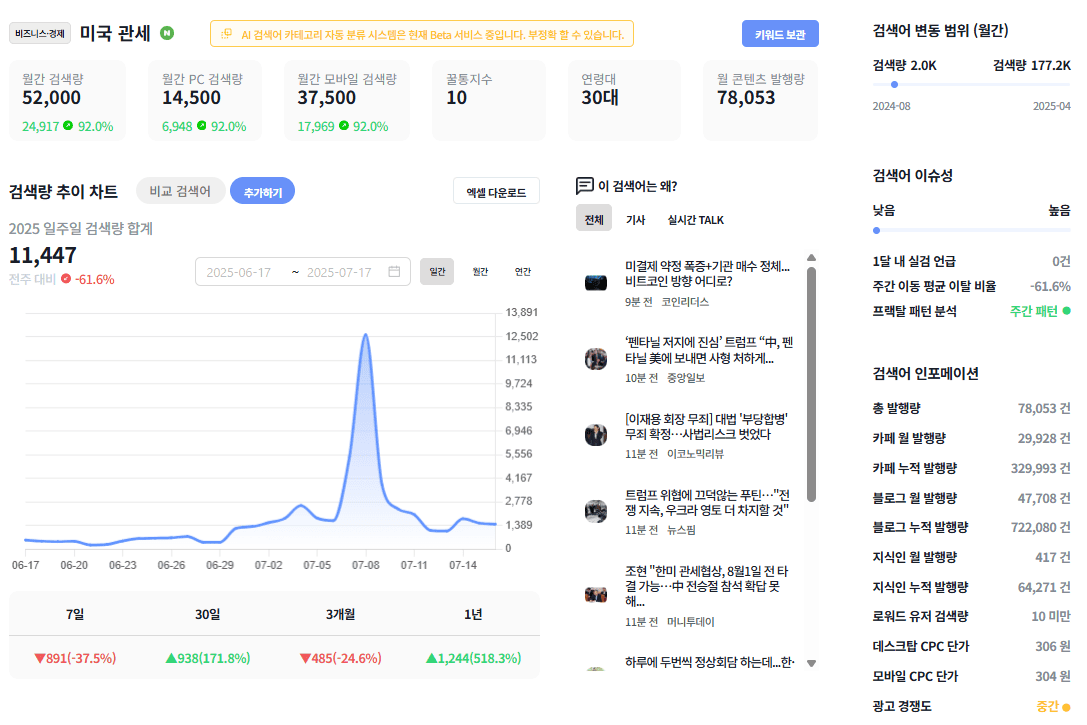Click the Beta notice icon in the yellow banner

pyautogui.click(x=226, y=34)
